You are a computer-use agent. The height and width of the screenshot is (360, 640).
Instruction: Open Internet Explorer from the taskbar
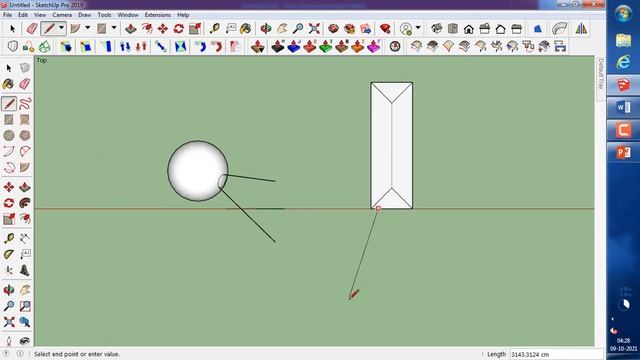tap(623, 62)
